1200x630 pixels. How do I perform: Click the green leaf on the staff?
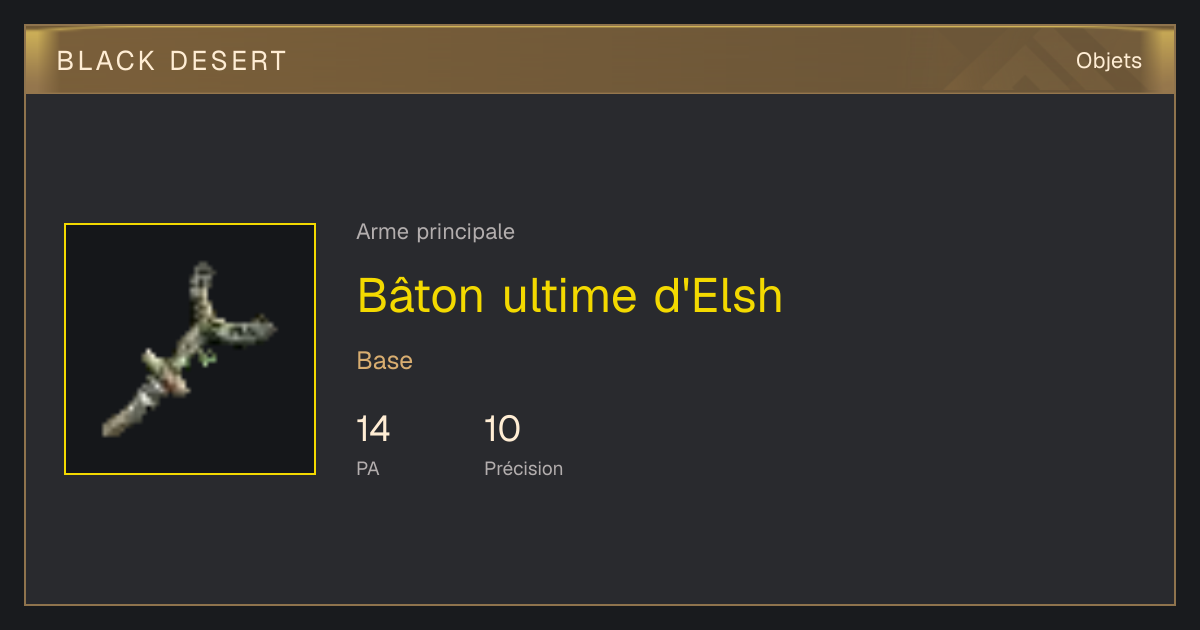tap(208, 357)
